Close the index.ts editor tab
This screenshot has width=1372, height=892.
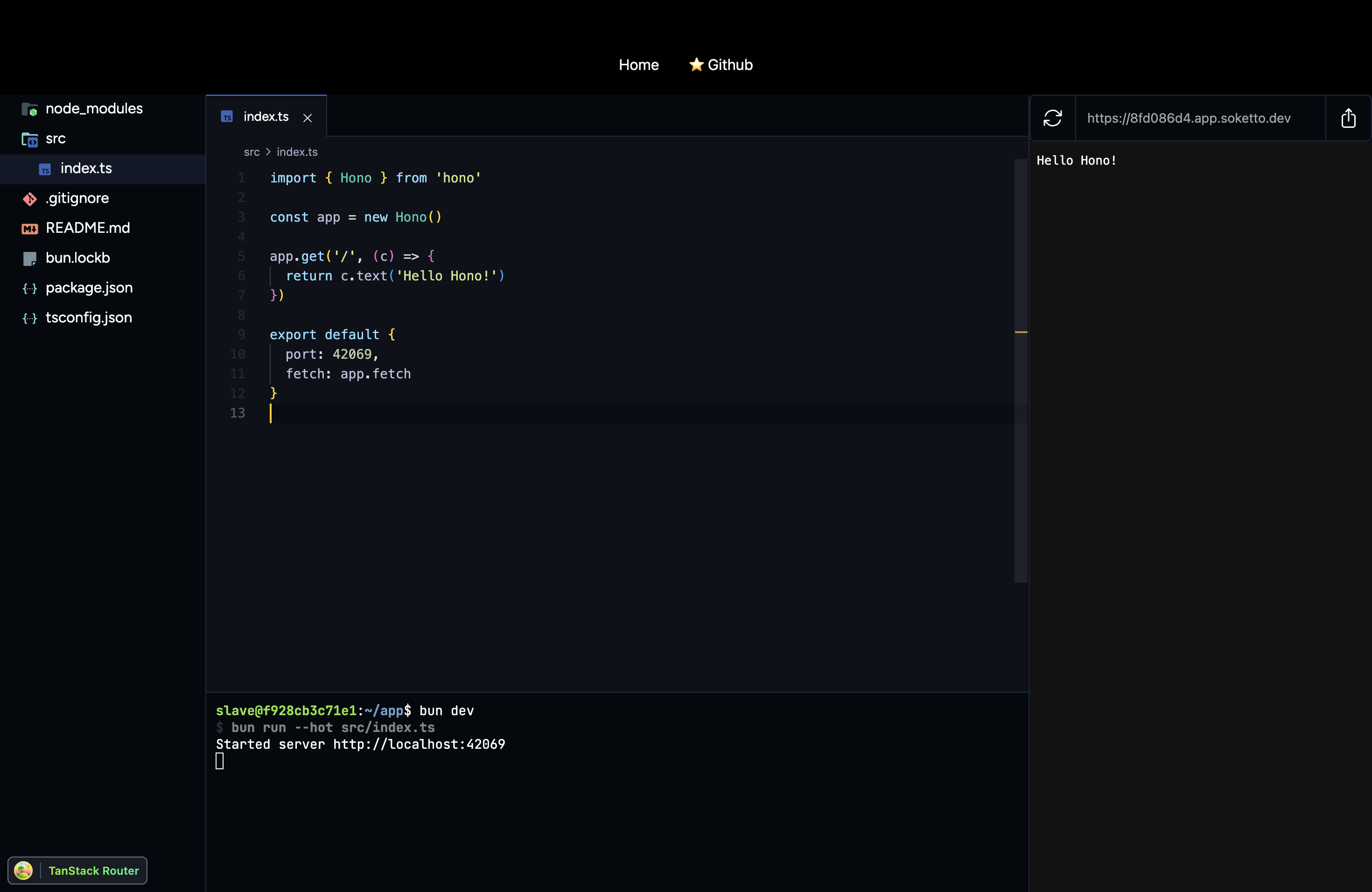pyautogui.click(x=308, y=118)
